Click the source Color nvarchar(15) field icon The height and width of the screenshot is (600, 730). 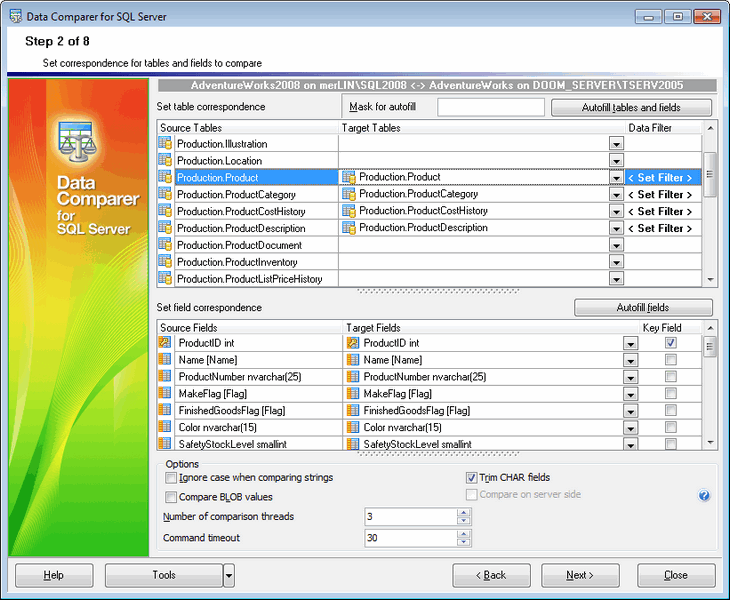click(x=165, y=427)
